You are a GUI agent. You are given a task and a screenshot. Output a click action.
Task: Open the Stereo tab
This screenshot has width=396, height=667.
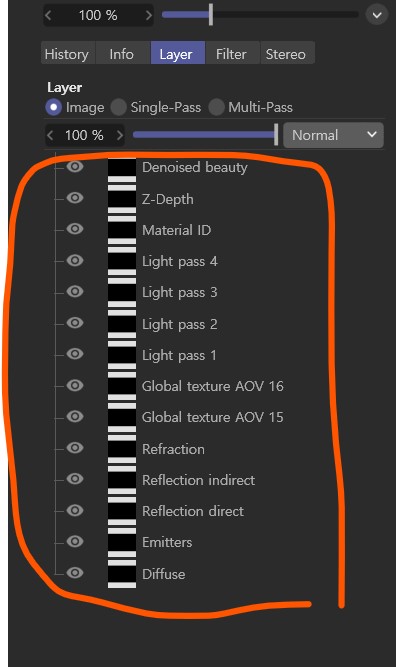(287, 53)
